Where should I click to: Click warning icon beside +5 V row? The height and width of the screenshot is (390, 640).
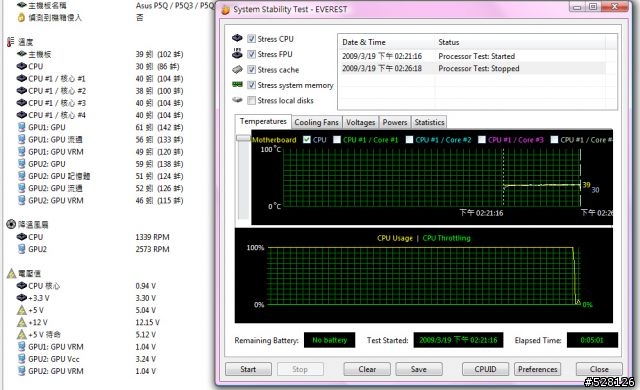pos(22,310)
